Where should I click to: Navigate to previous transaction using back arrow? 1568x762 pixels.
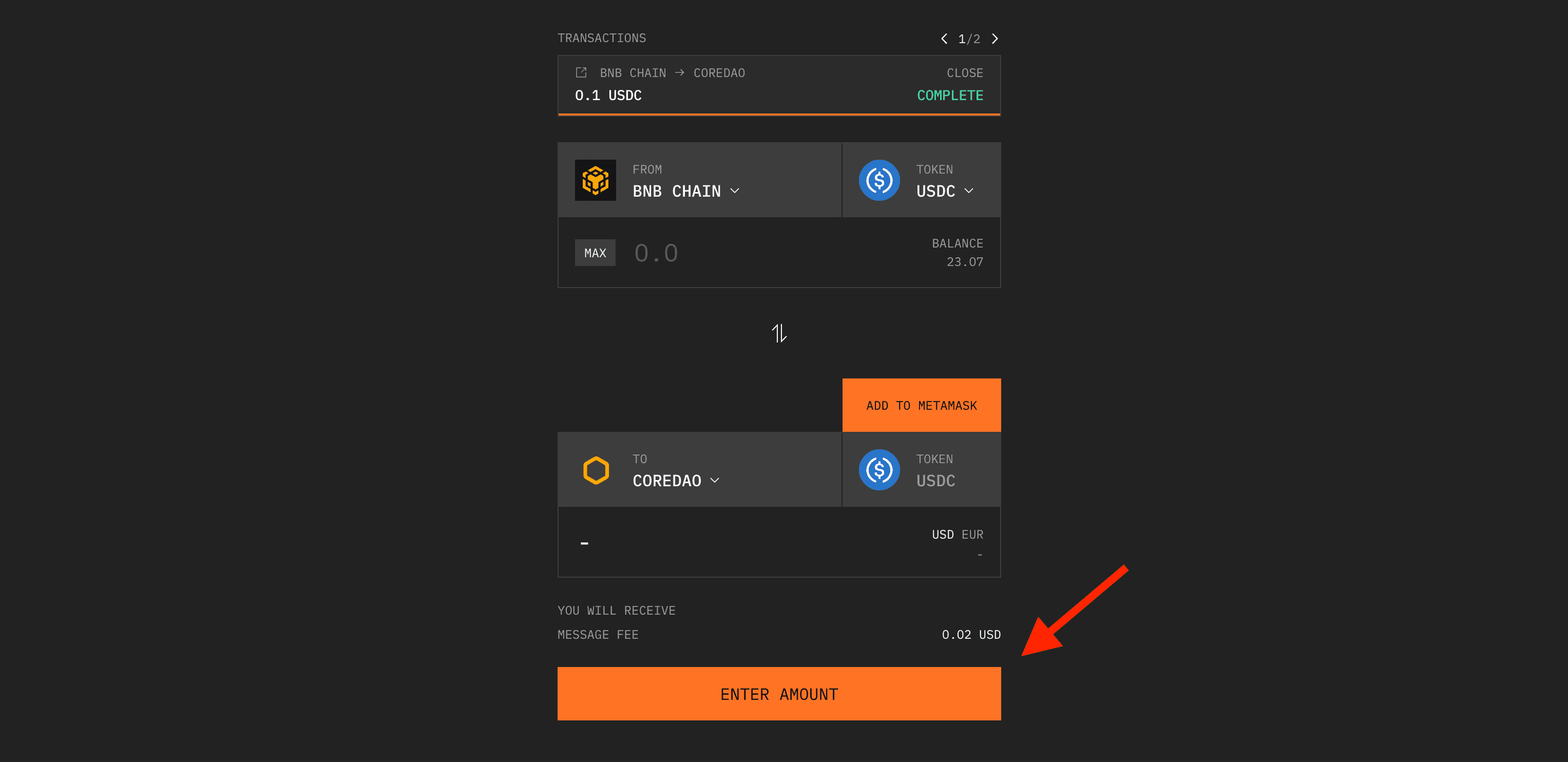[x=941, y=39]
